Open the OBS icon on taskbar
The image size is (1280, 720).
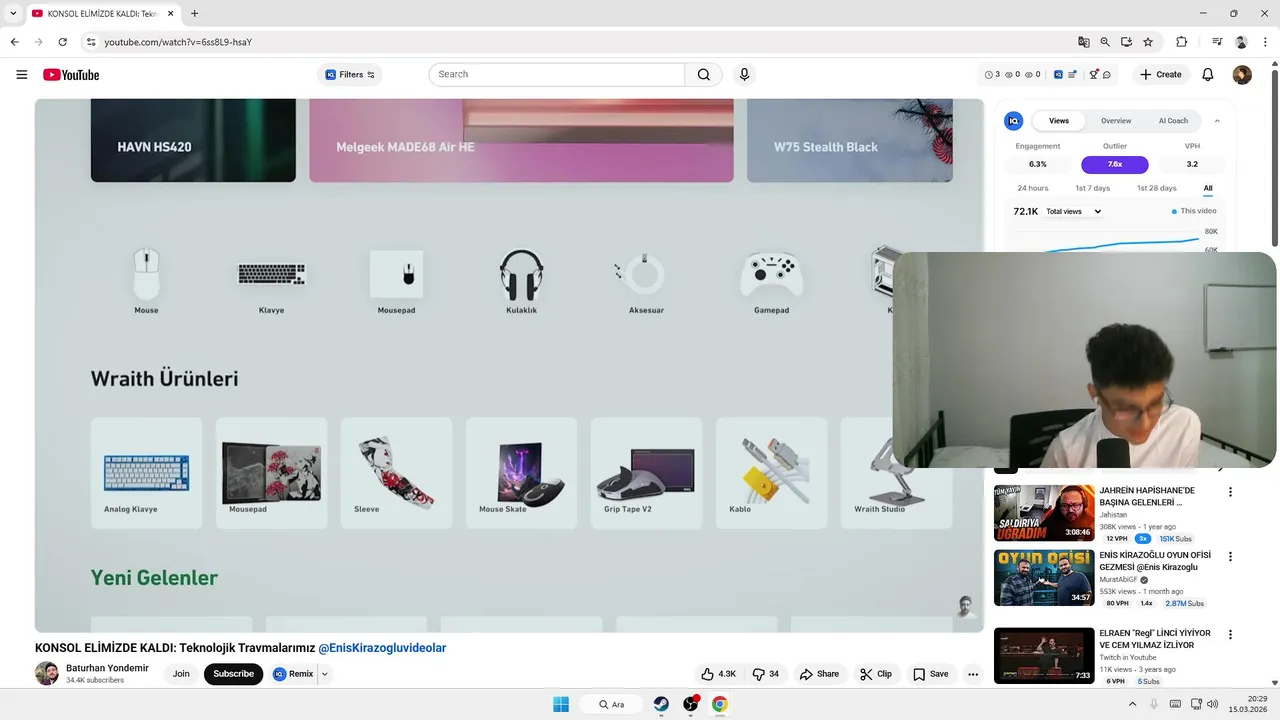click(x=690, y=704)
